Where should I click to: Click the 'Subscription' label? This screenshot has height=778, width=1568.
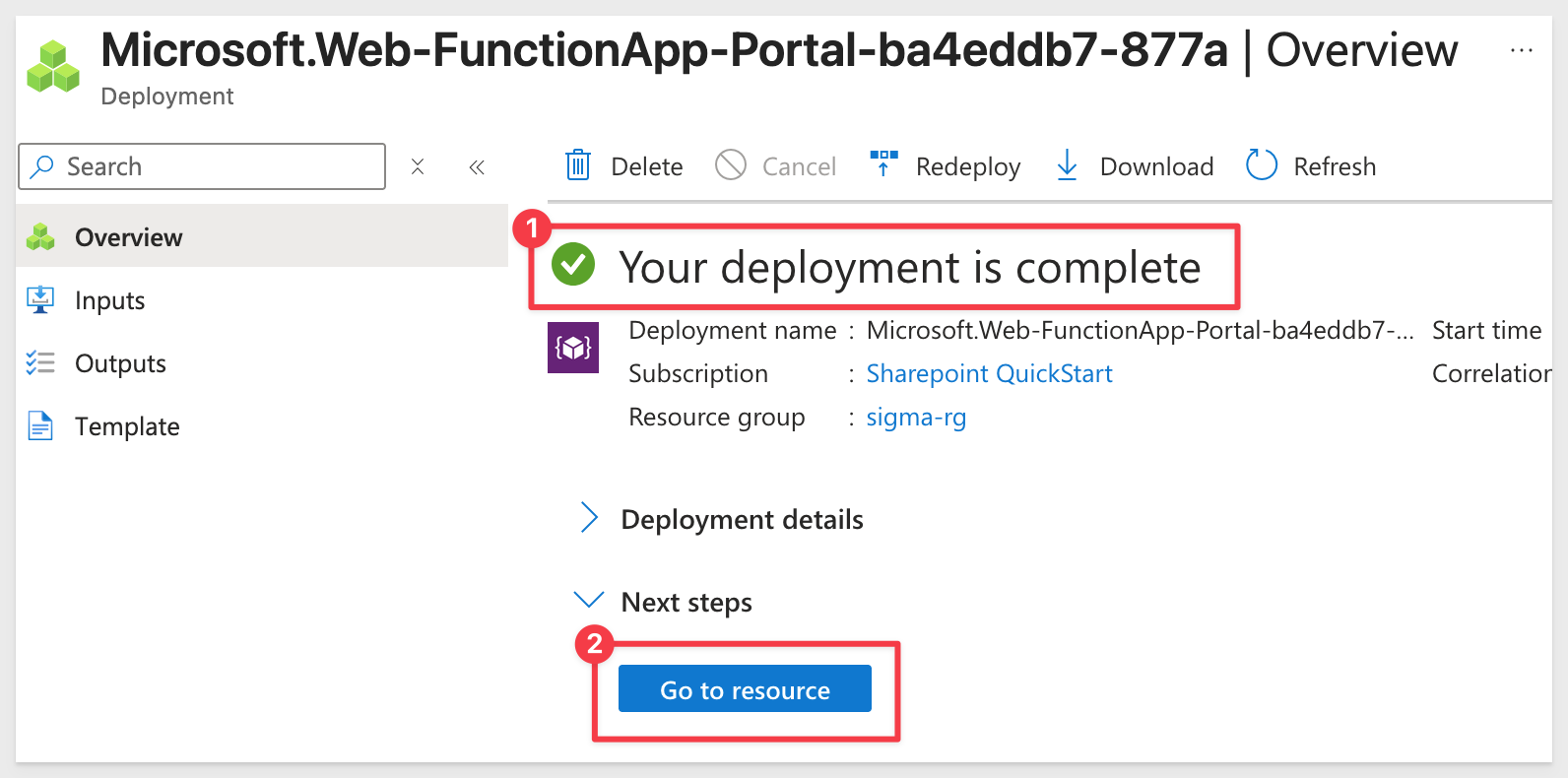(698, 373)
